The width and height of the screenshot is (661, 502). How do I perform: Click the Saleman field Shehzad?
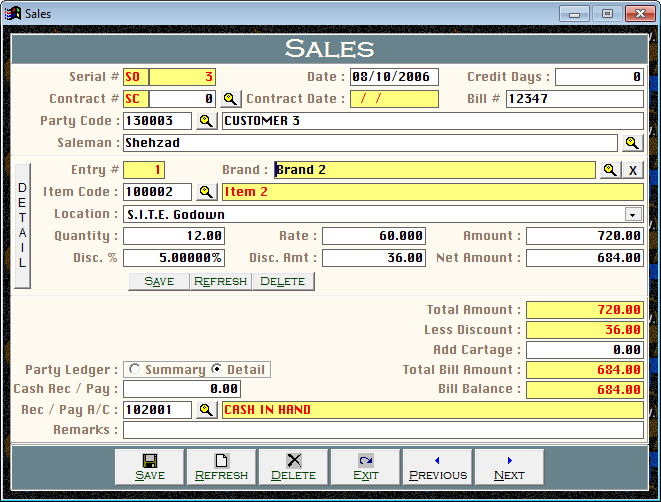(x=371, y=143)
